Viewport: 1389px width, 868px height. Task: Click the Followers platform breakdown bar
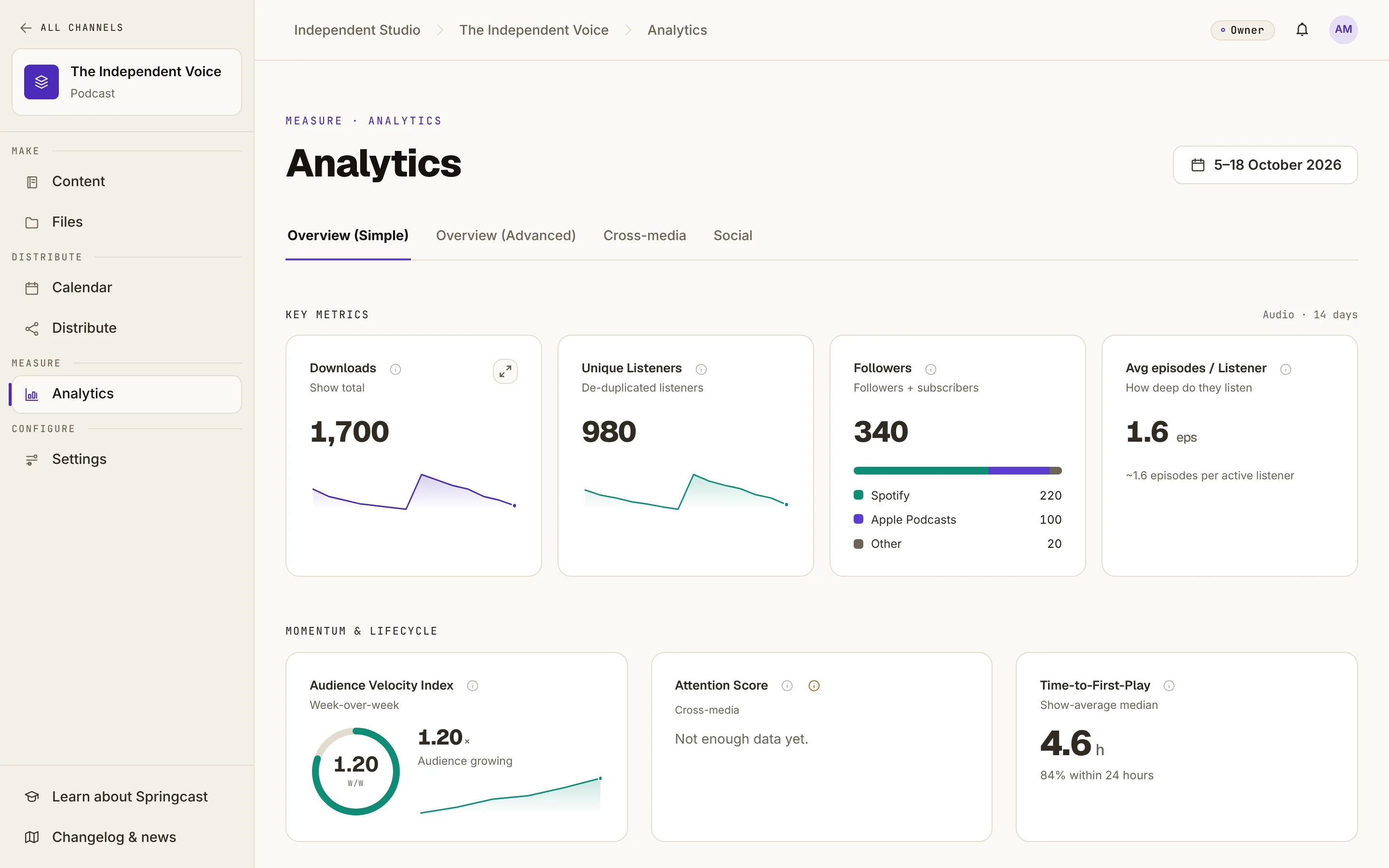point(957,470)
